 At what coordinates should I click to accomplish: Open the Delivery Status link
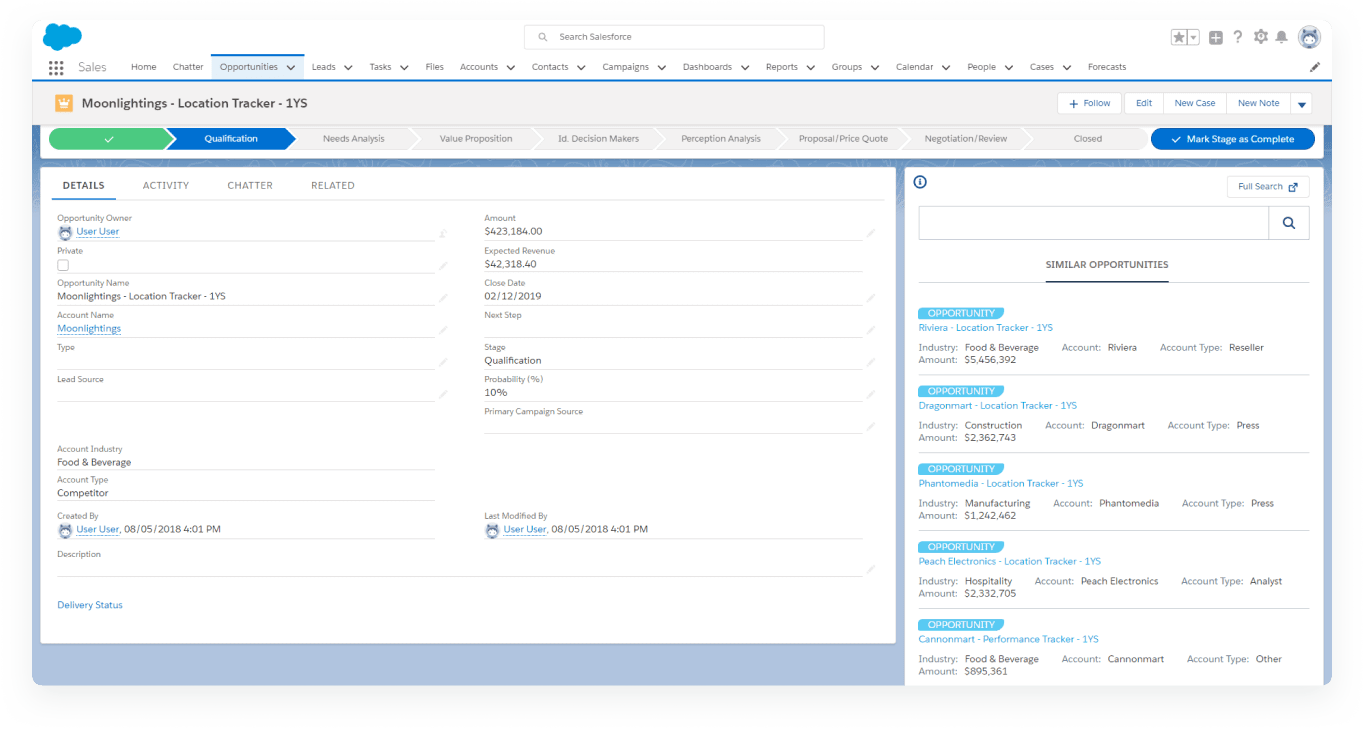90,605
